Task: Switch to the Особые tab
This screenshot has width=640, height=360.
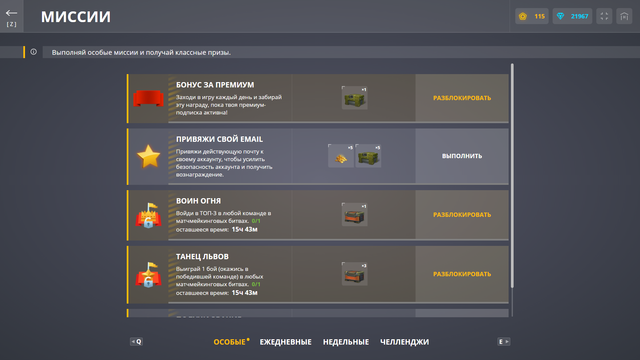Action: tap(230, 342)
